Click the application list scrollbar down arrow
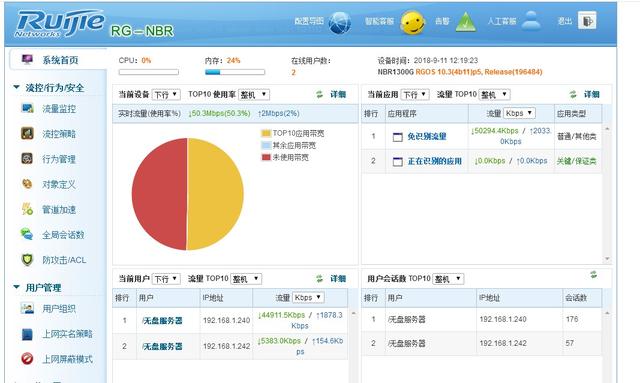This screenshot has width=640, height=383. pos(607,259)
